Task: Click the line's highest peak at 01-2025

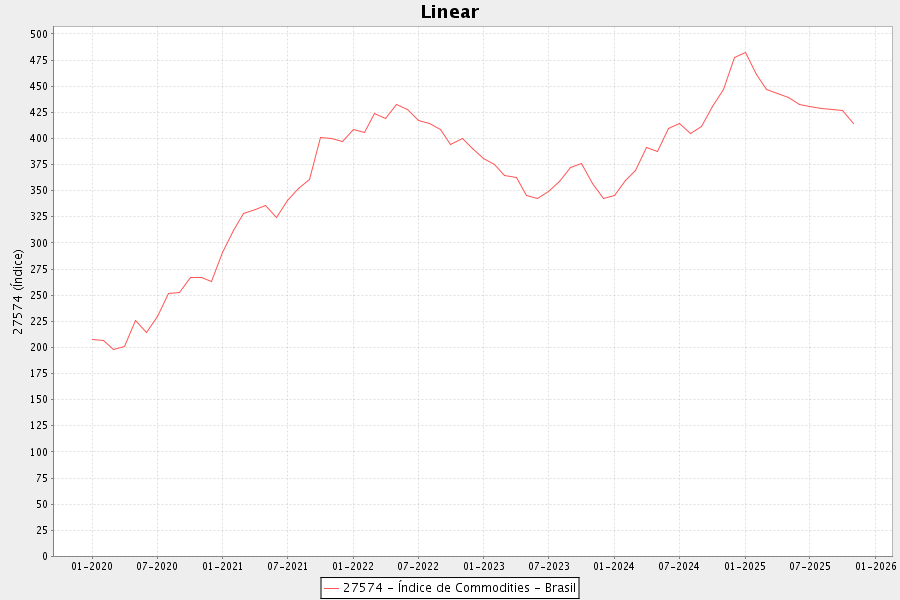Action: [745, 53]
